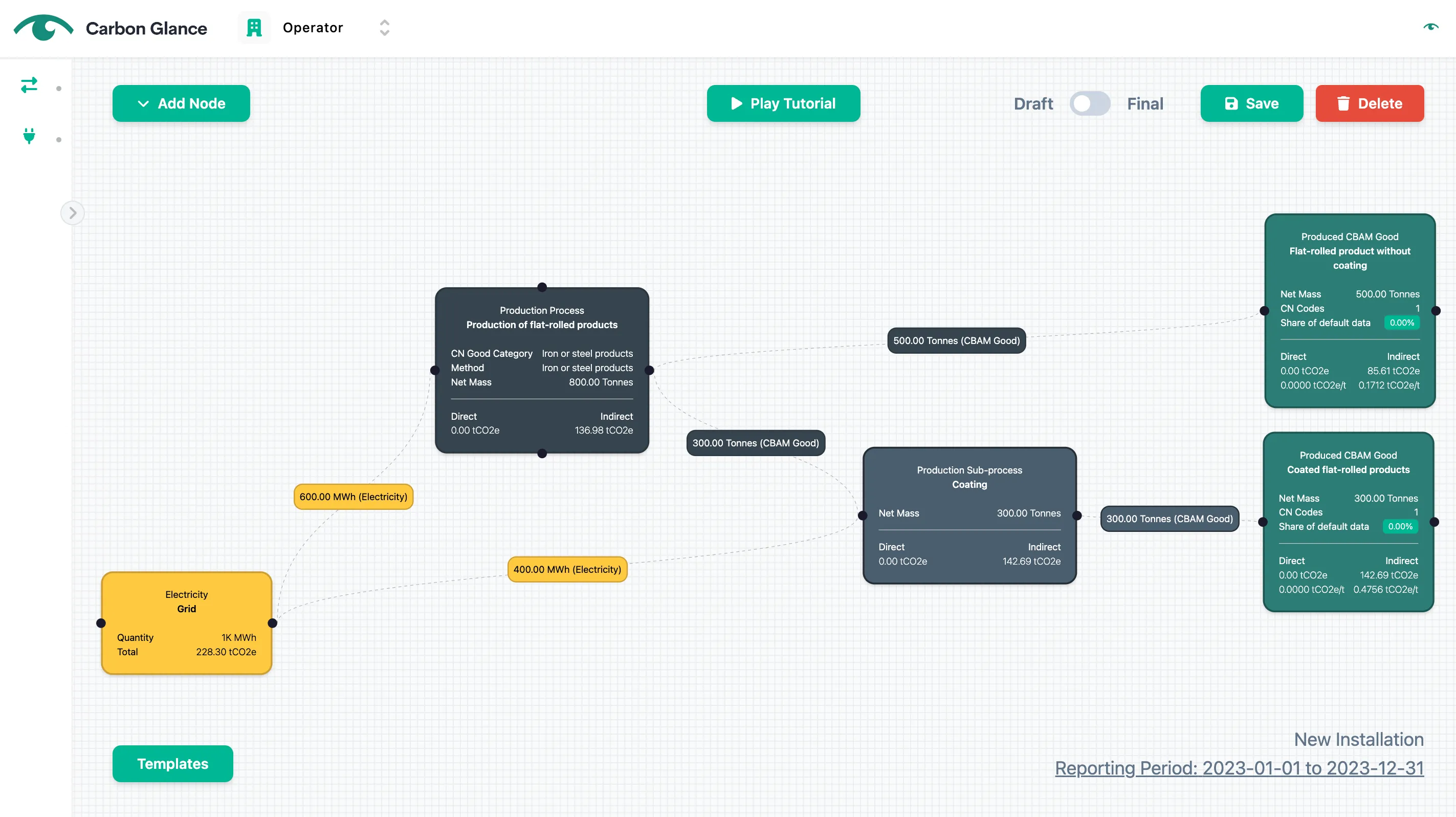Click the Operator building icon
This screenshot has width=1456, height=817.
(254, 27)
